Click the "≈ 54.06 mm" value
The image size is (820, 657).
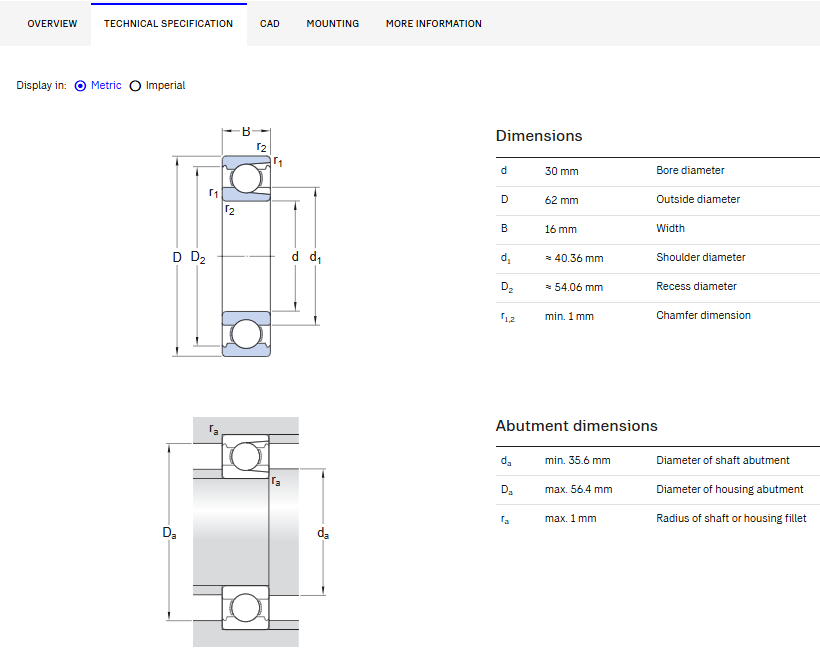point(574,287)
